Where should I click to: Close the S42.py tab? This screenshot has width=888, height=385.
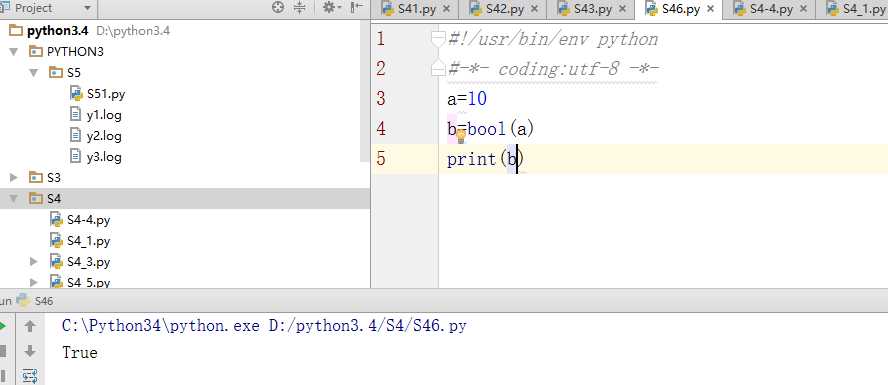point(535,9)
